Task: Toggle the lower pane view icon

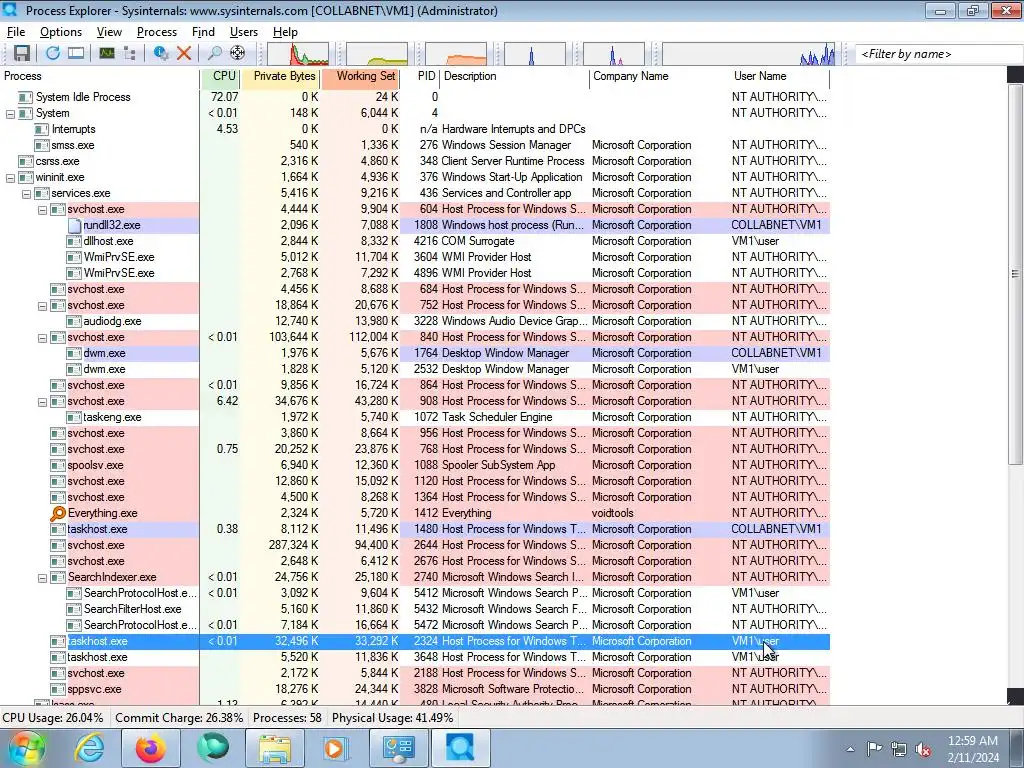Action: tap(76, 54)
